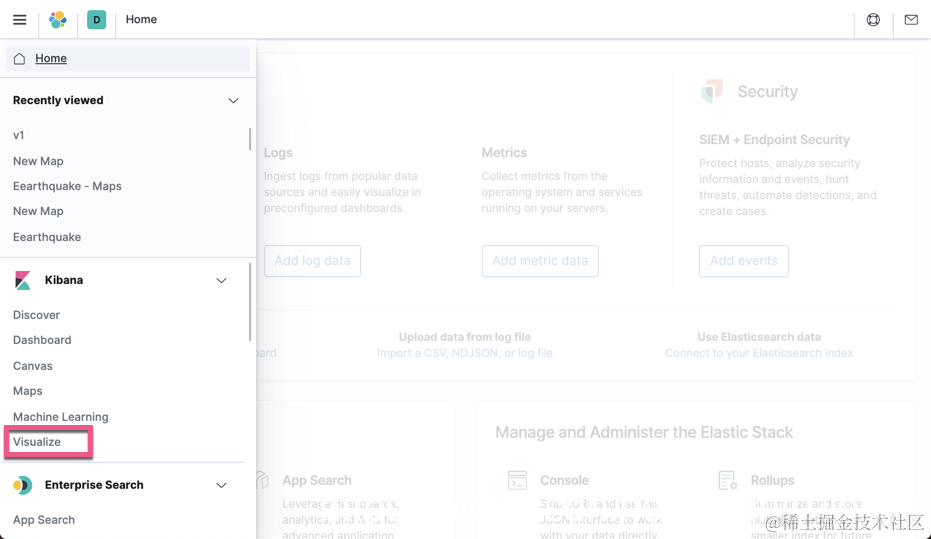Click the Logs heading text
The image size is (931, 539).
coord(278,153)
